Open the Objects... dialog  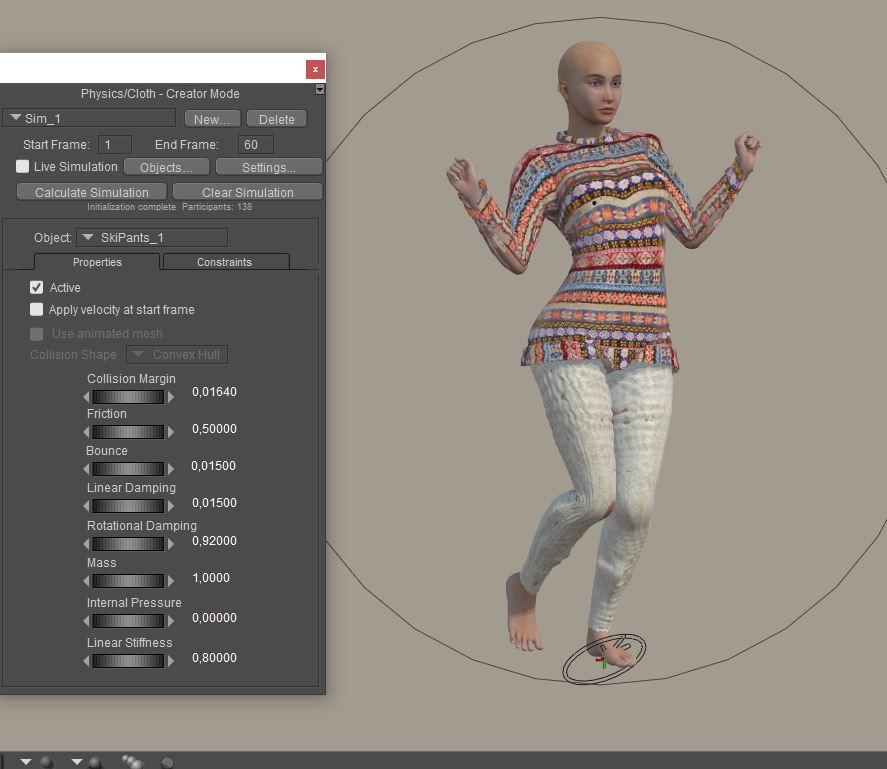166,167
